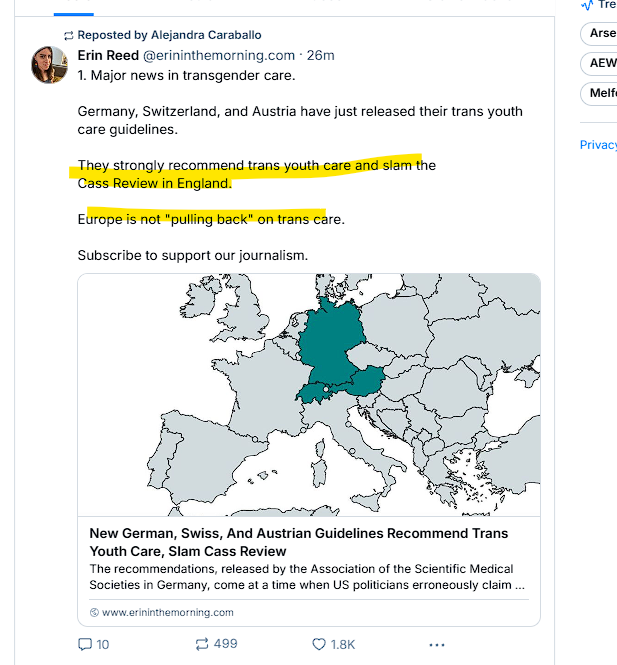This screenshot has height=665, width=617.
Task: Open the Privacy link in the sidebar
Action: [x=598, y=145]
